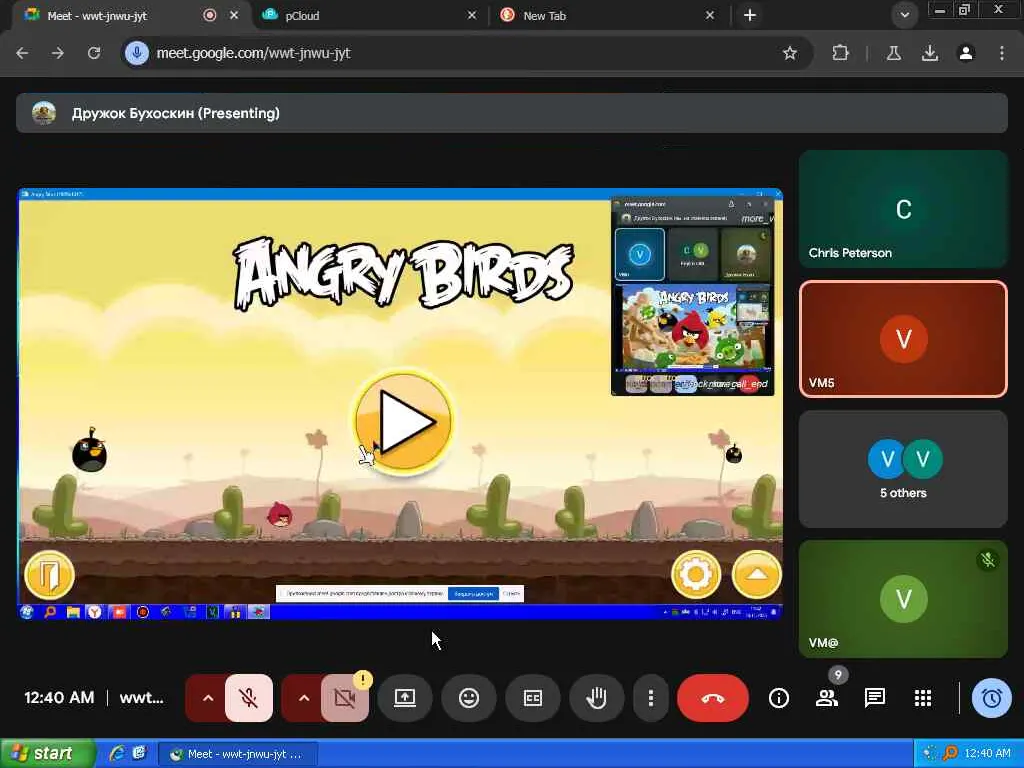Click the system tray search magnifier icon
This screenshot has height=768, width=1024.
(x=951, y=754)
